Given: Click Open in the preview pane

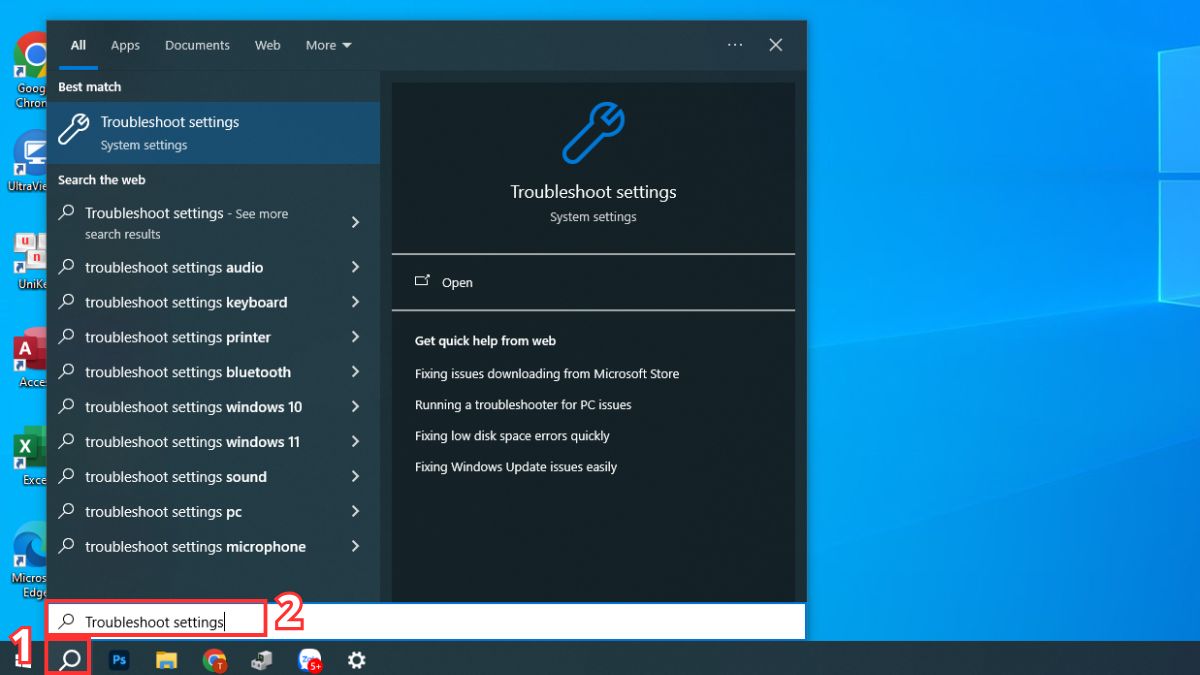Looking at the screenshot, I should 457,283.
